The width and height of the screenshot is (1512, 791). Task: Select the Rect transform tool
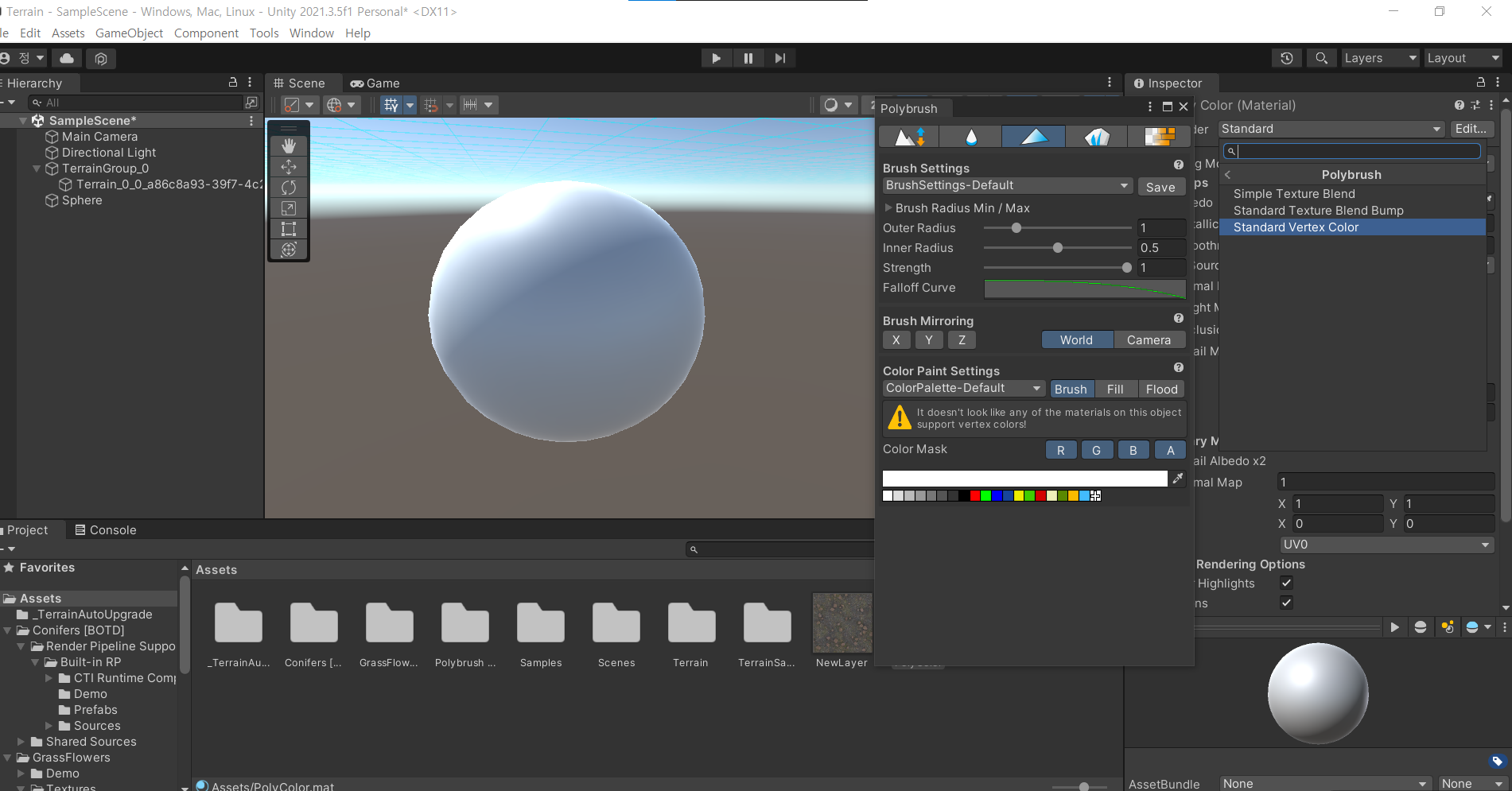point(289,229)
